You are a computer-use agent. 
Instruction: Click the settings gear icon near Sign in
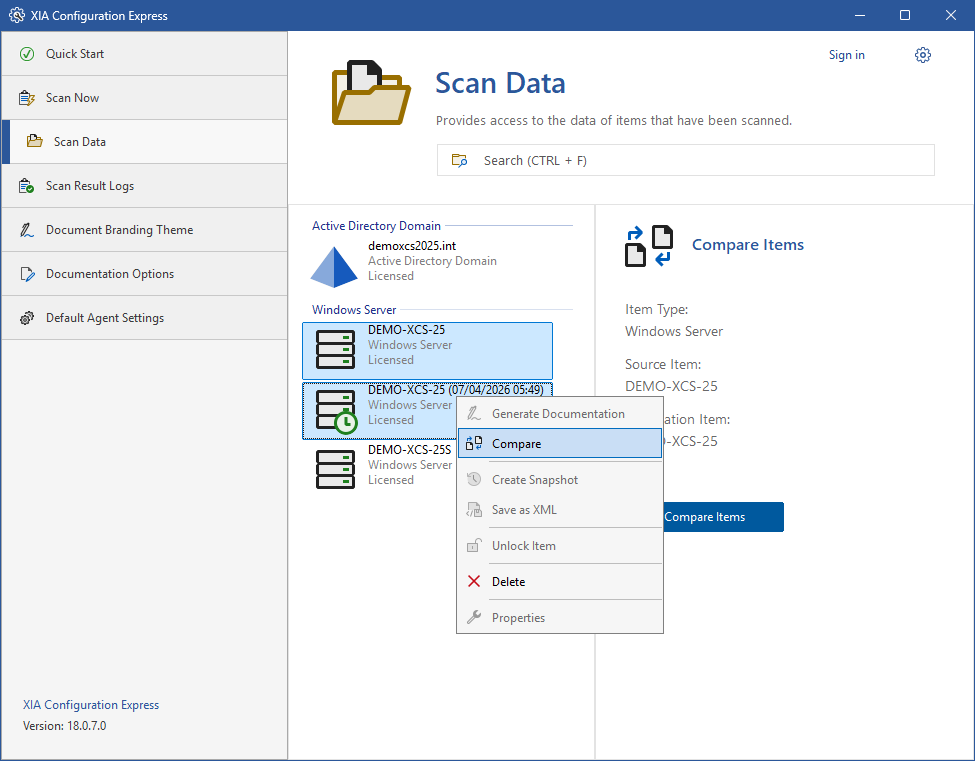[922, 55]
